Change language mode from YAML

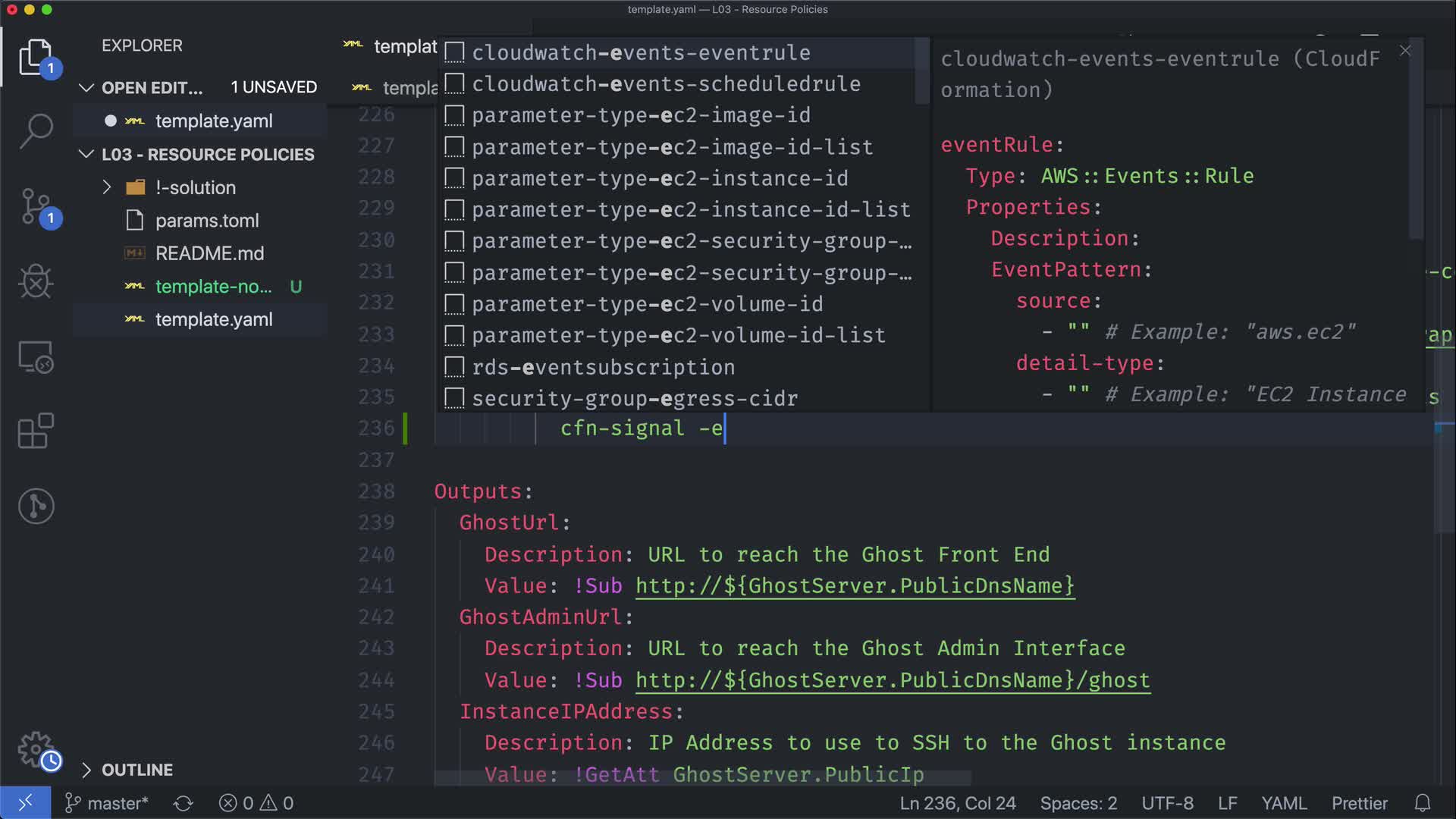point(1283,803)
